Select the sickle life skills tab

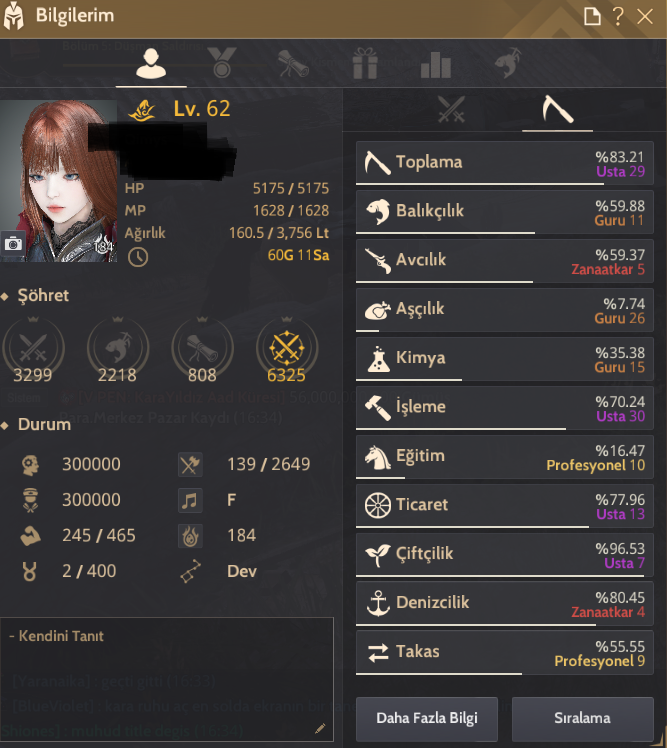[557, 109]
